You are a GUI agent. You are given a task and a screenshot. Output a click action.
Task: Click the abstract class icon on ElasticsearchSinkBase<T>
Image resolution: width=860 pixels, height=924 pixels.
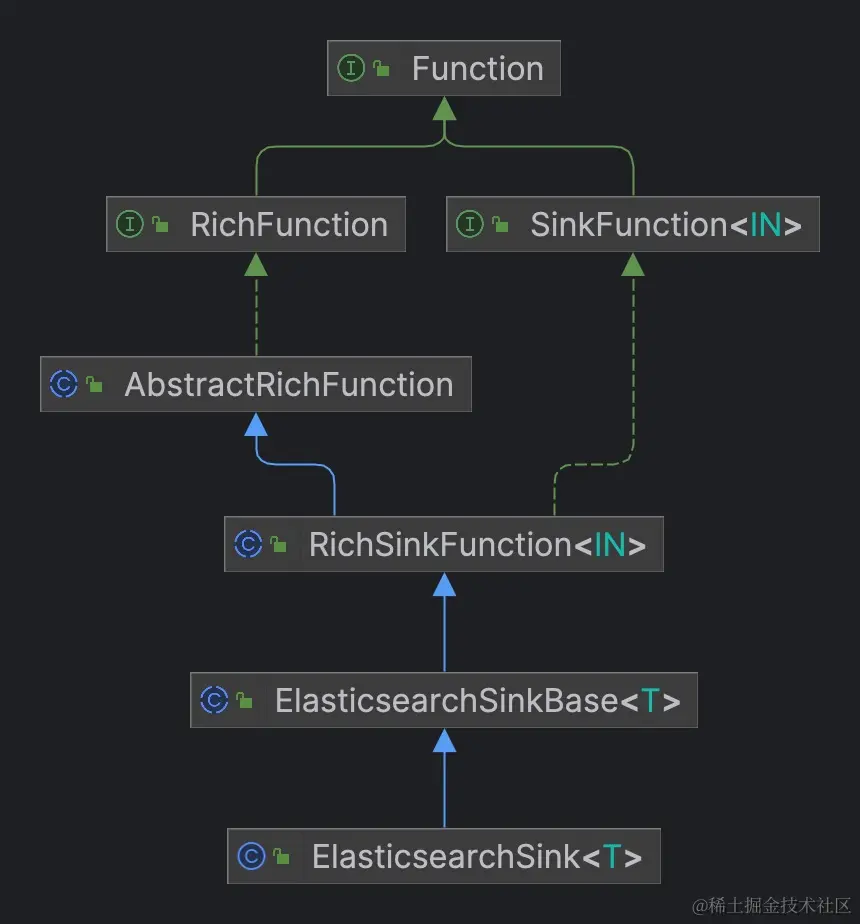pyautogui.click(x=214, y=700)
